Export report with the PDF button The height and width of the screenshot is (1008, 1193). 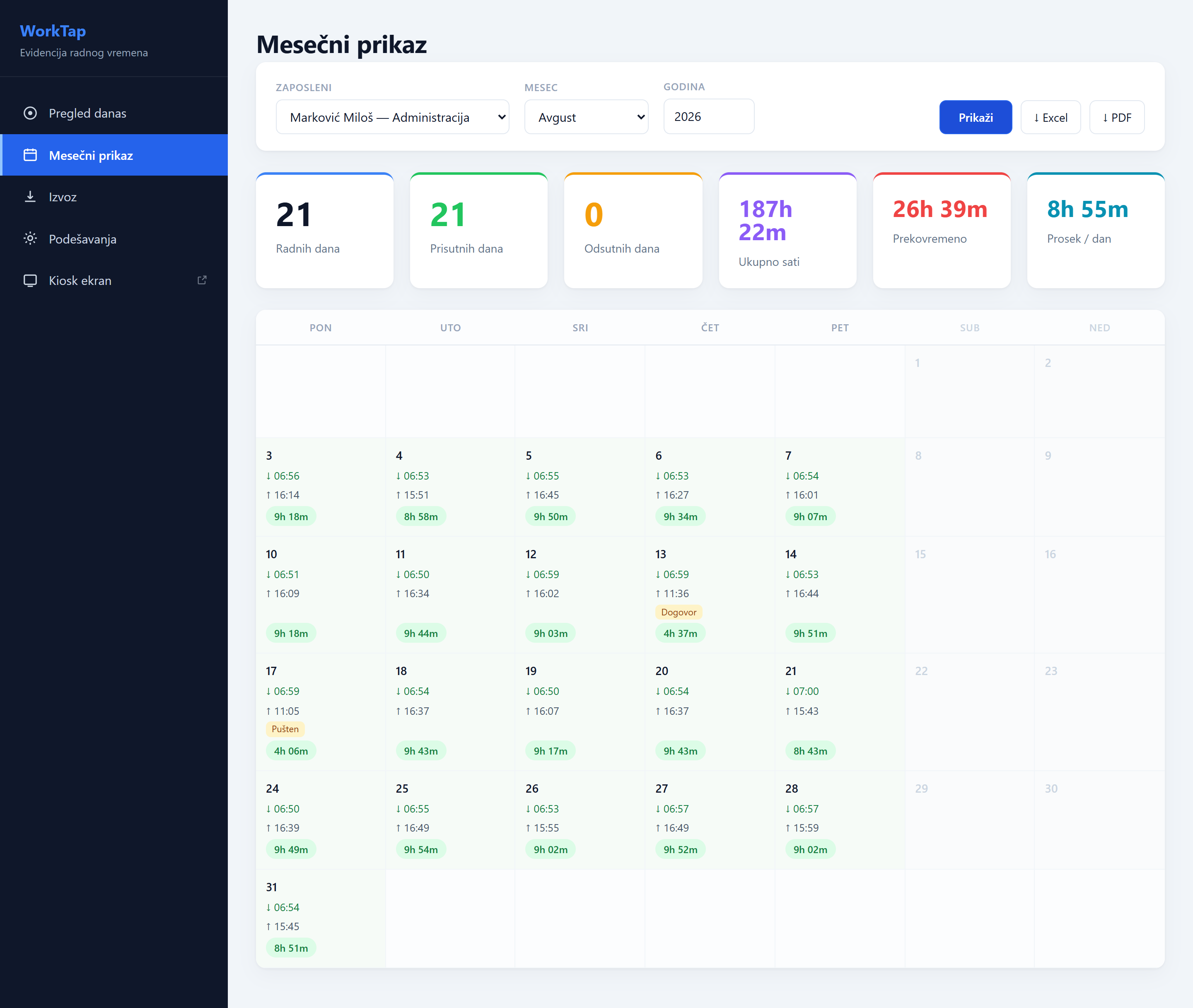click(x=1116, y=117)
